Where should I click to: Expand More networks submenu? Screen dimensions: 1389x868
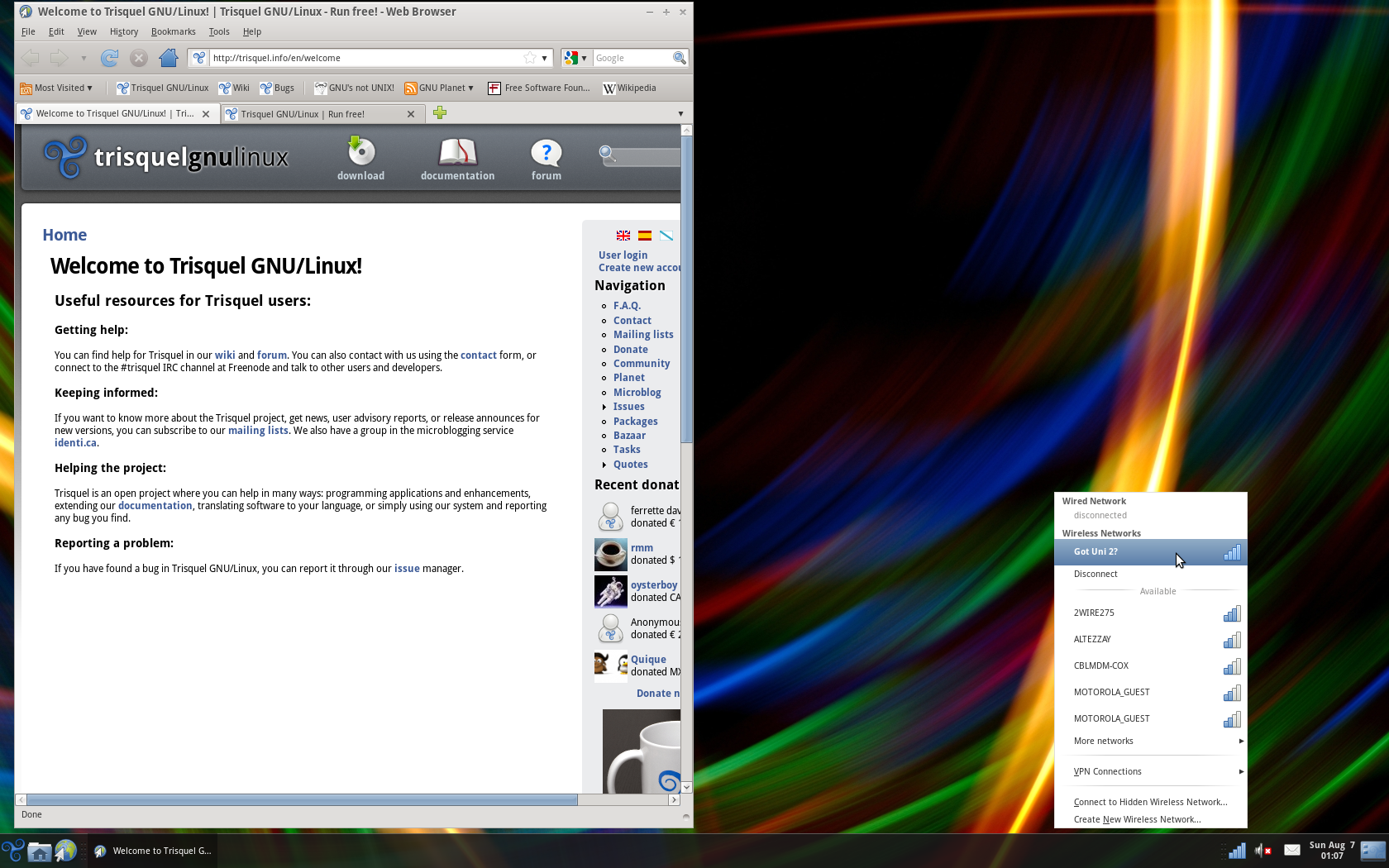tap(1150, 741)
